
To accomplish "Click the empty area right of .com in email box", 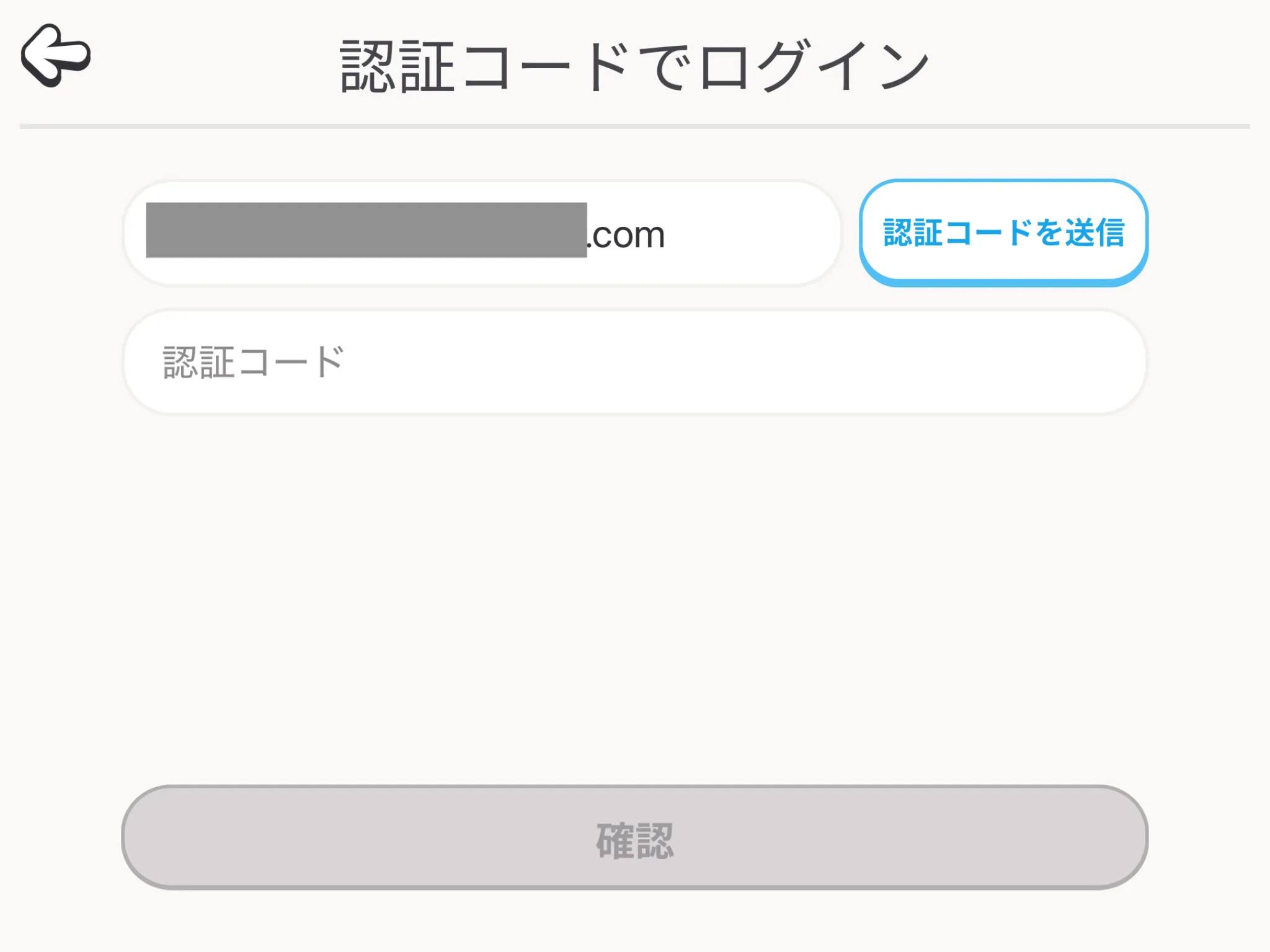I will 750,233.
